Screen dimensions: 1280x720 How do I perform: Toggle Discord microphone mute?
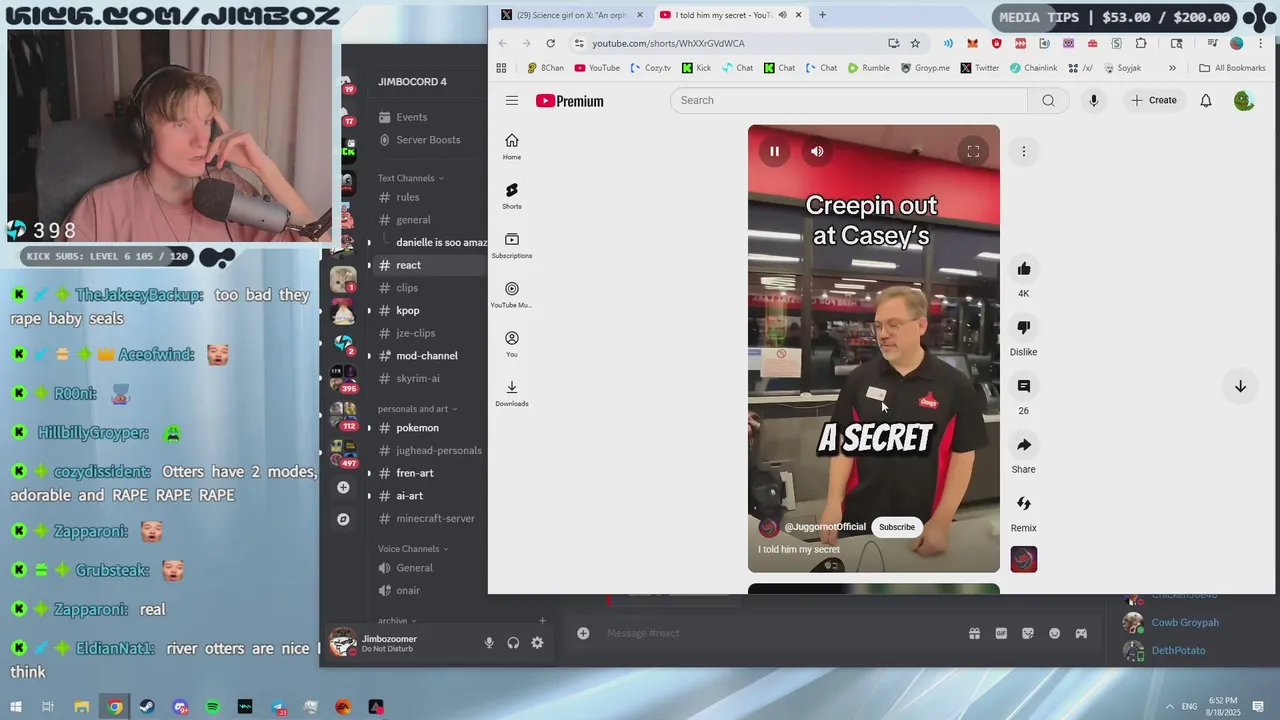coord(489,643)
